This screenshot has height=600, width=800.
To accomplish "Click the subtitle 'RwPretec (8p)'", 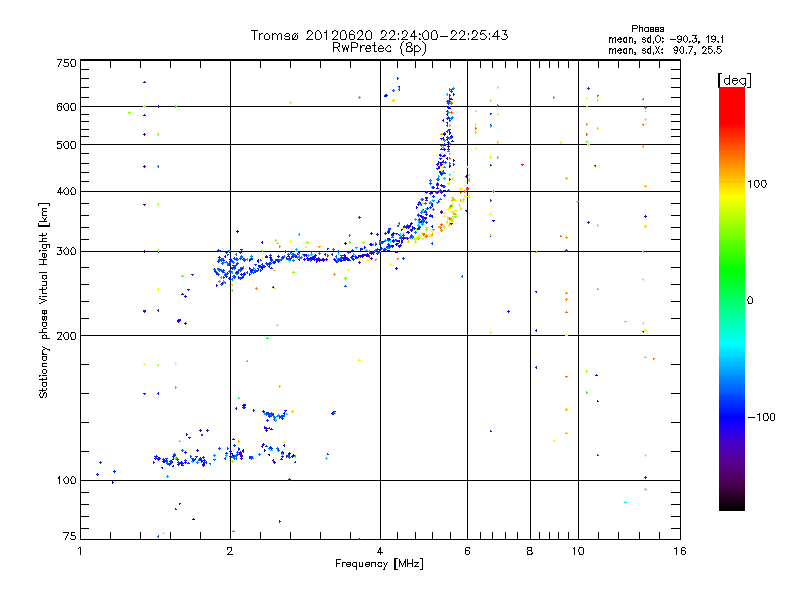I will 379,48.
